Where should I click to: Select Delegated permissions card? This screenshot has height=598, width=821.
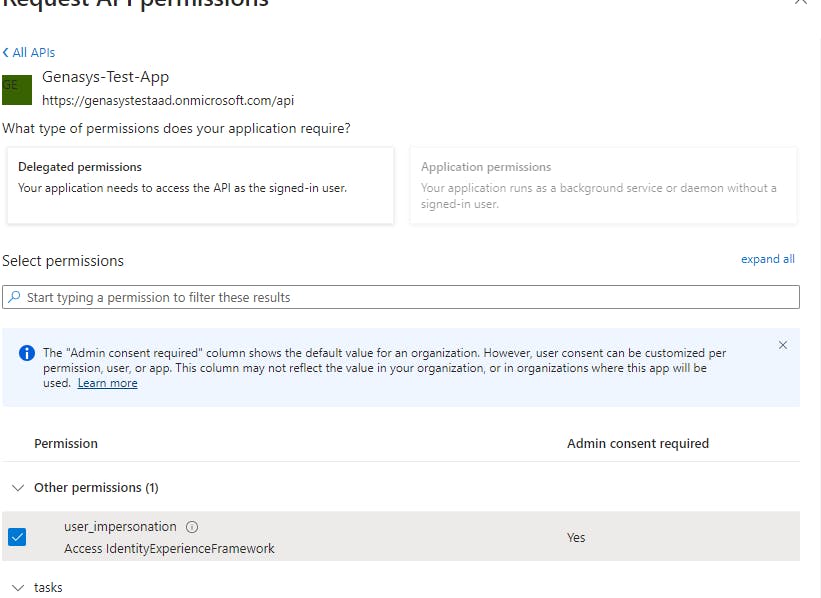click(x=201, y=186)
